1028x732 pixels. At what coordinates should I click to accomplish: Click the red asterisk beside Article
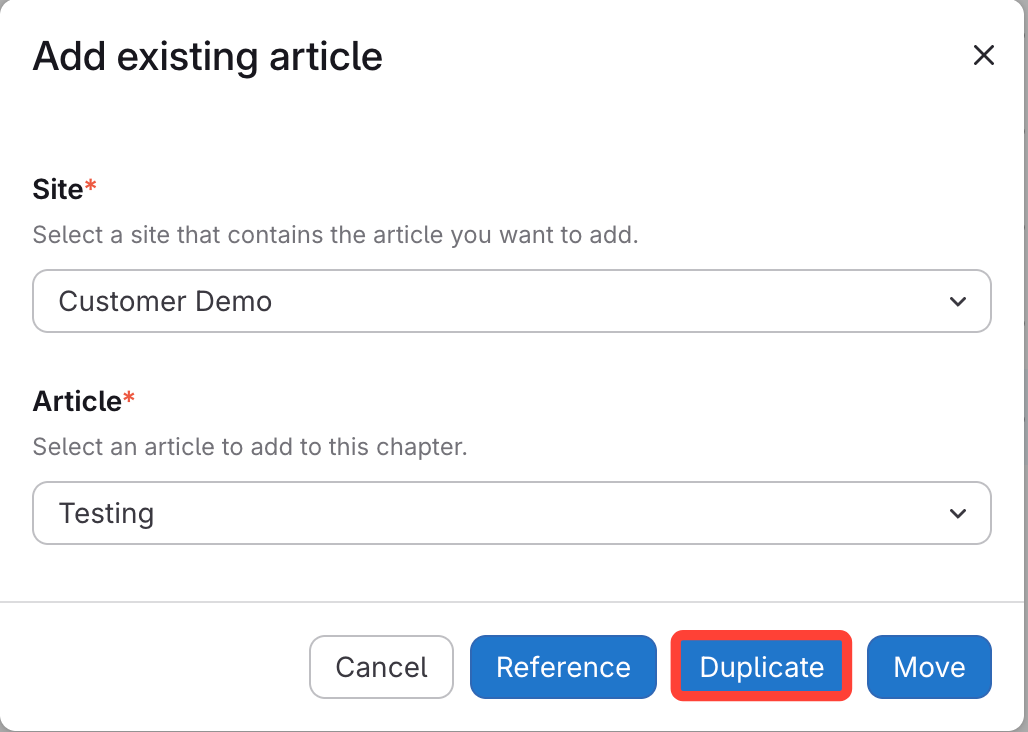[x=128, y=398]
